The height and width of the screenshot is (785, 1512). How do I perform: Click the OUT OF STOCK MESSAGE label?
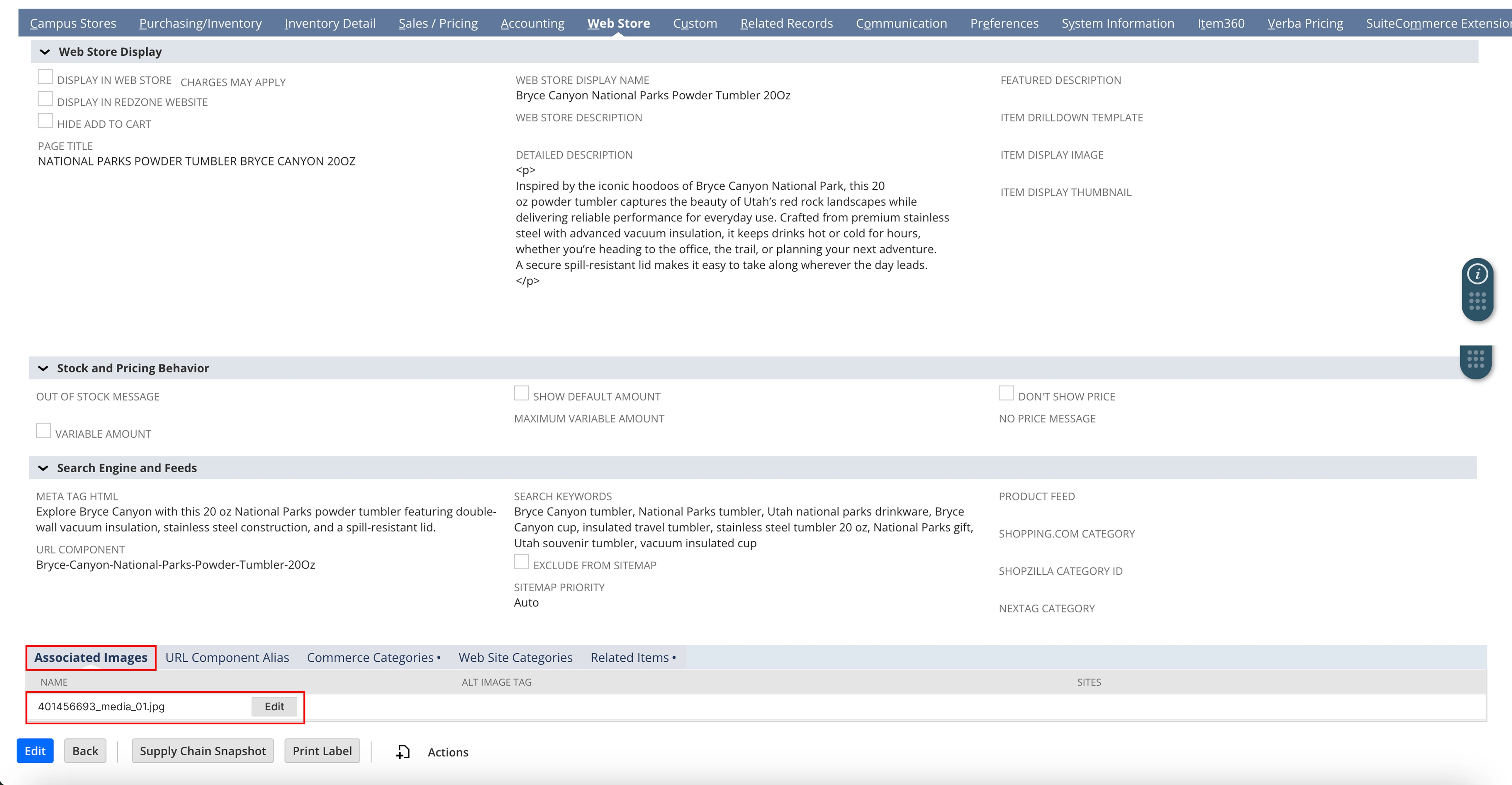(98, 397)
